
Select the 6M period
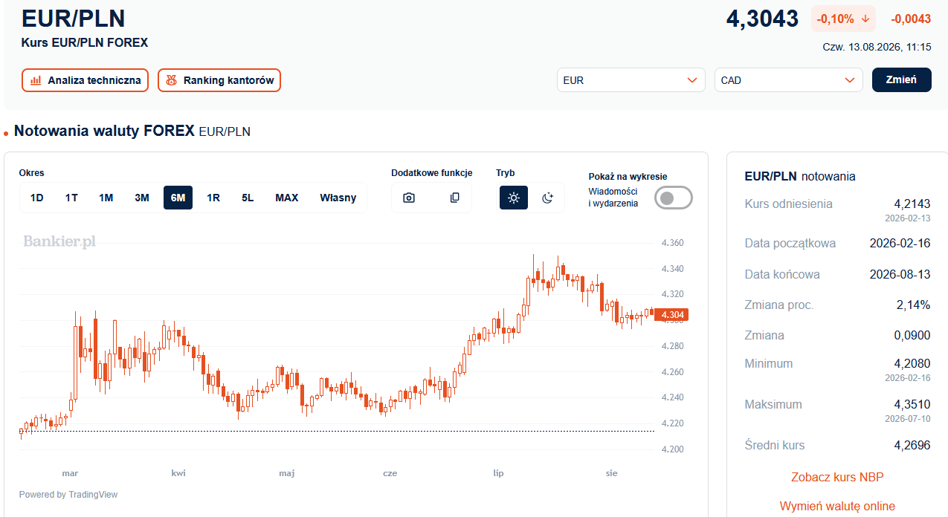click(x=178, y=198)
